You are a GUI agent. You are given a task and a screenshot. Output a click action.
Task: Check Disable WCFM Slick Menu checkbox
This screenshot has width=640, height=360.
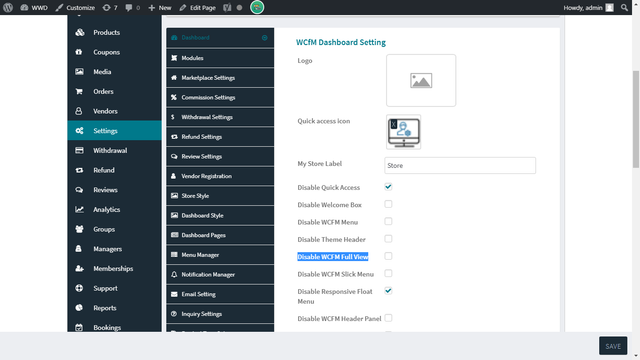coord(388,273)
